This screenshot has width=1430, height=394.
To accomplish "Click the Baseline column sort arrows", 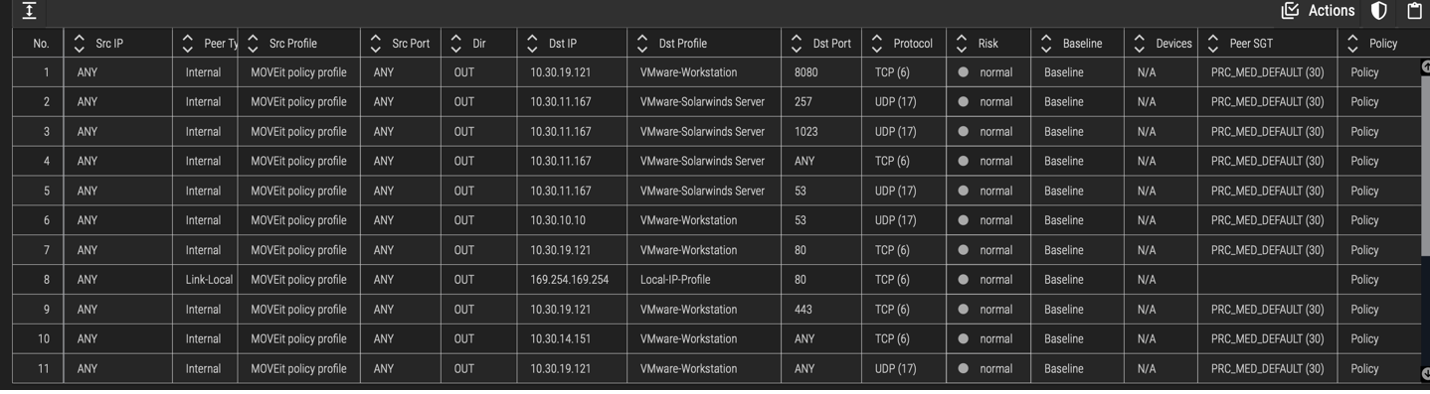I will pyautogui.click(x=1045, y=44).
